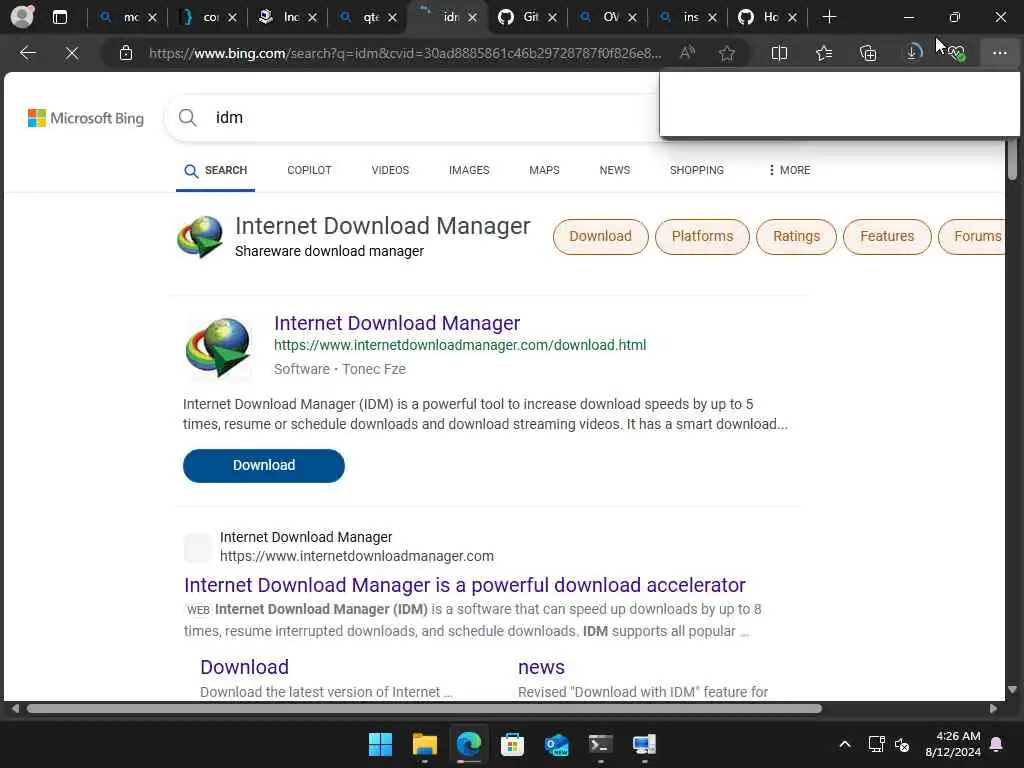
Task: Open the news sublink
Action: 541,667
